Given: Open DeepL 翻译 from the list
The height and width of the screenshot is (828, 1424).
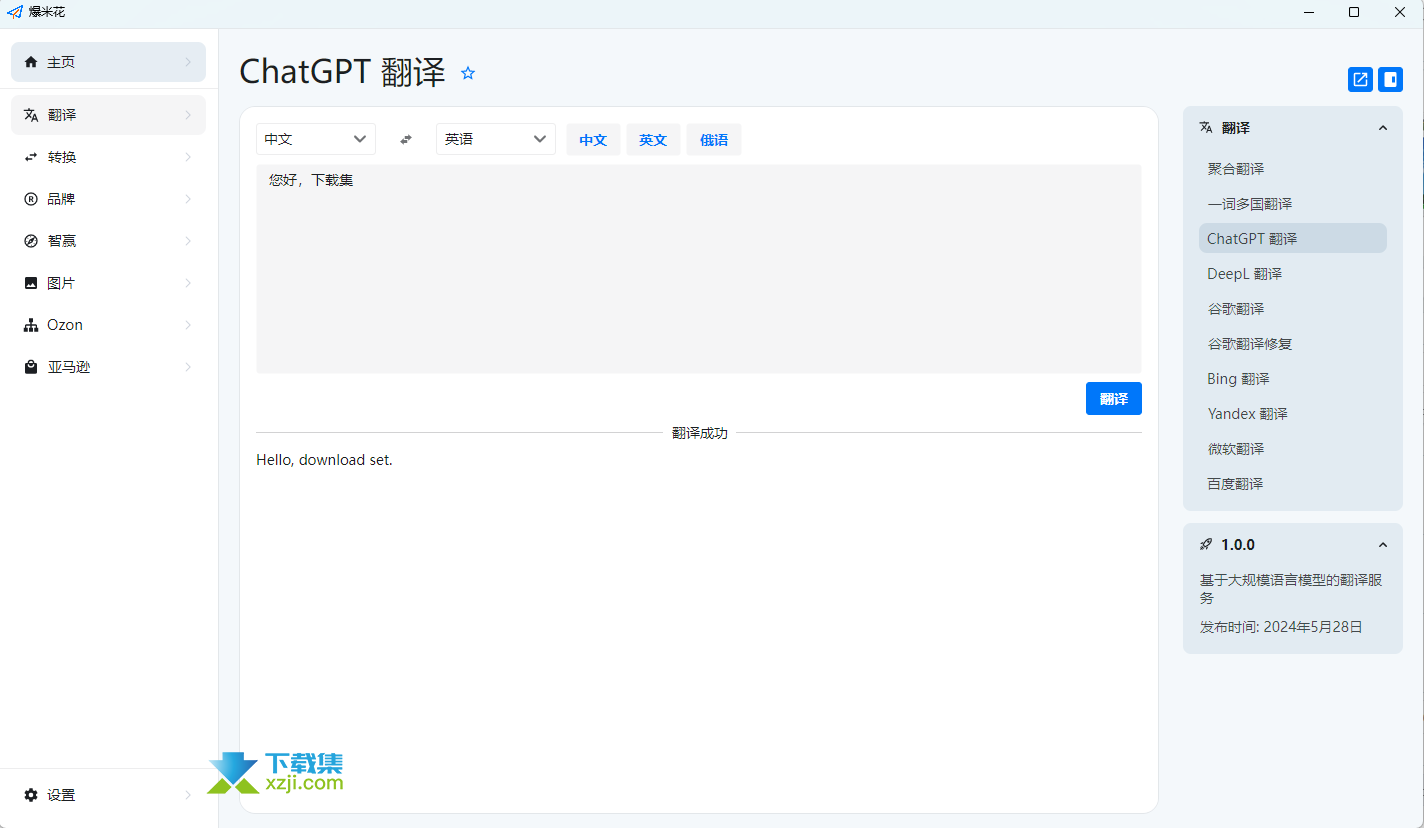Looking at the screenshot, I should [1293, 274].
